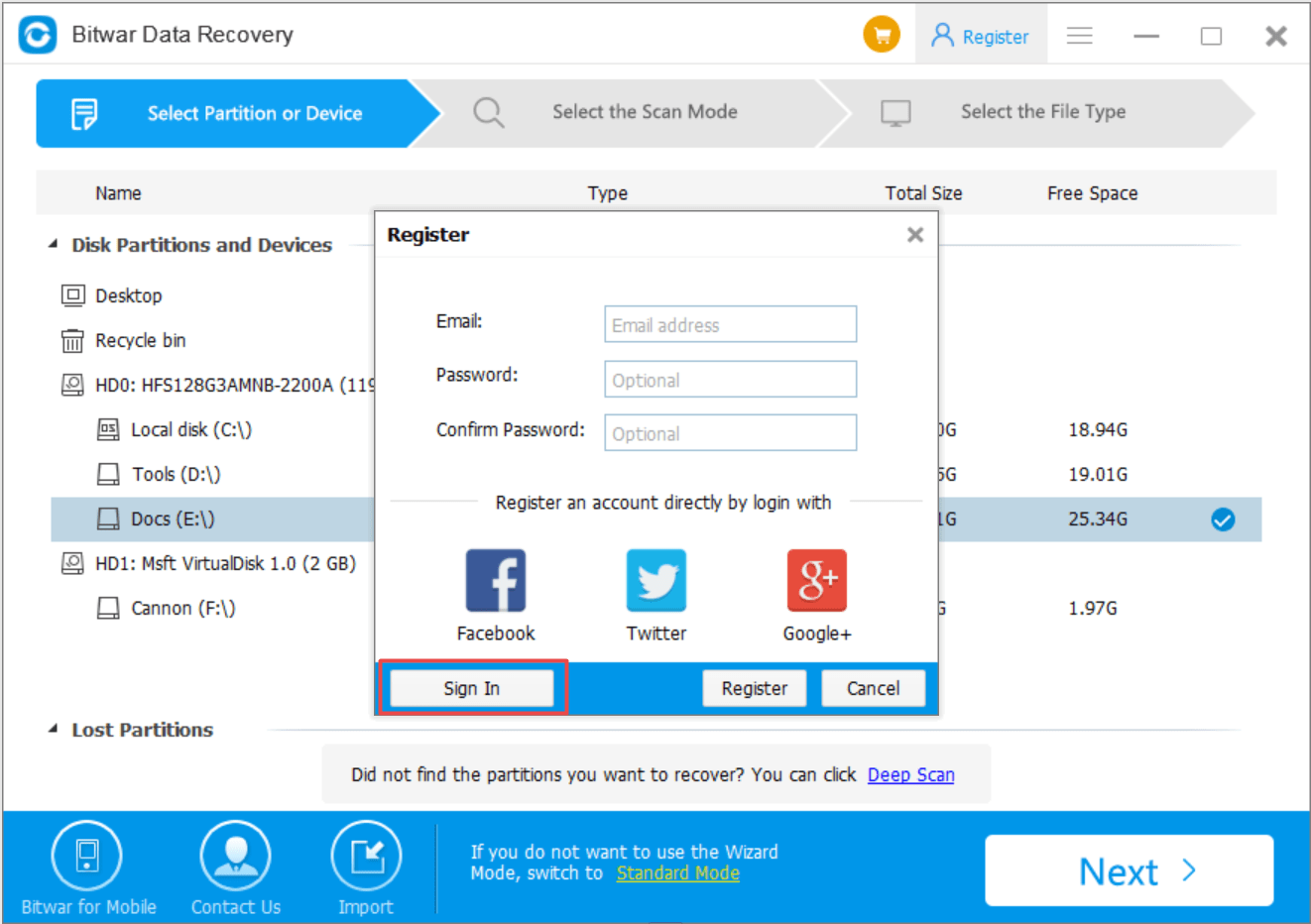Click the drive icon beside Docs (E:\)
1311x924 pixels.
tap(108, 519)
